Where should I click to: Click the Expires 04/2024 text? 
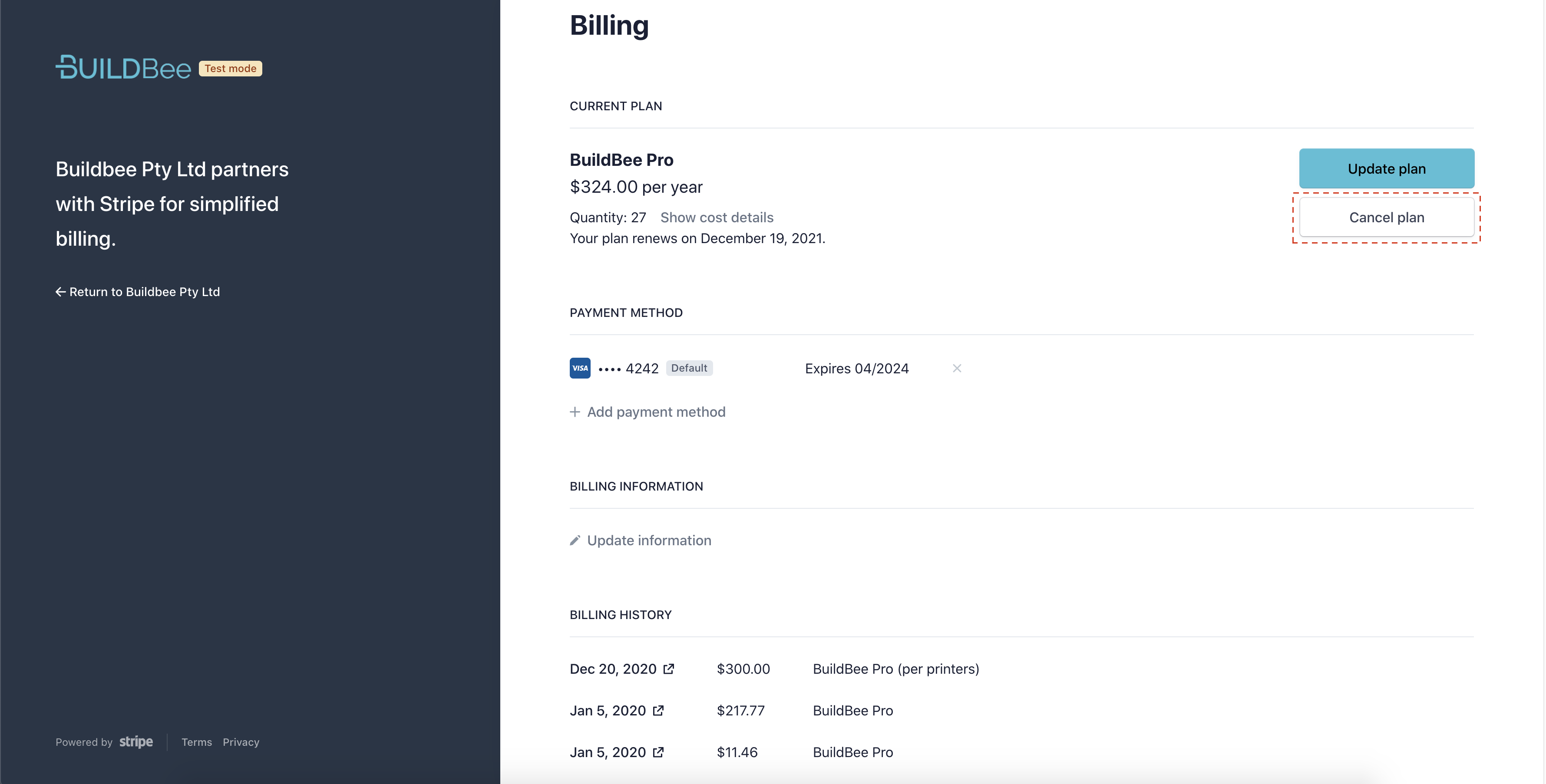pos(856,368)
